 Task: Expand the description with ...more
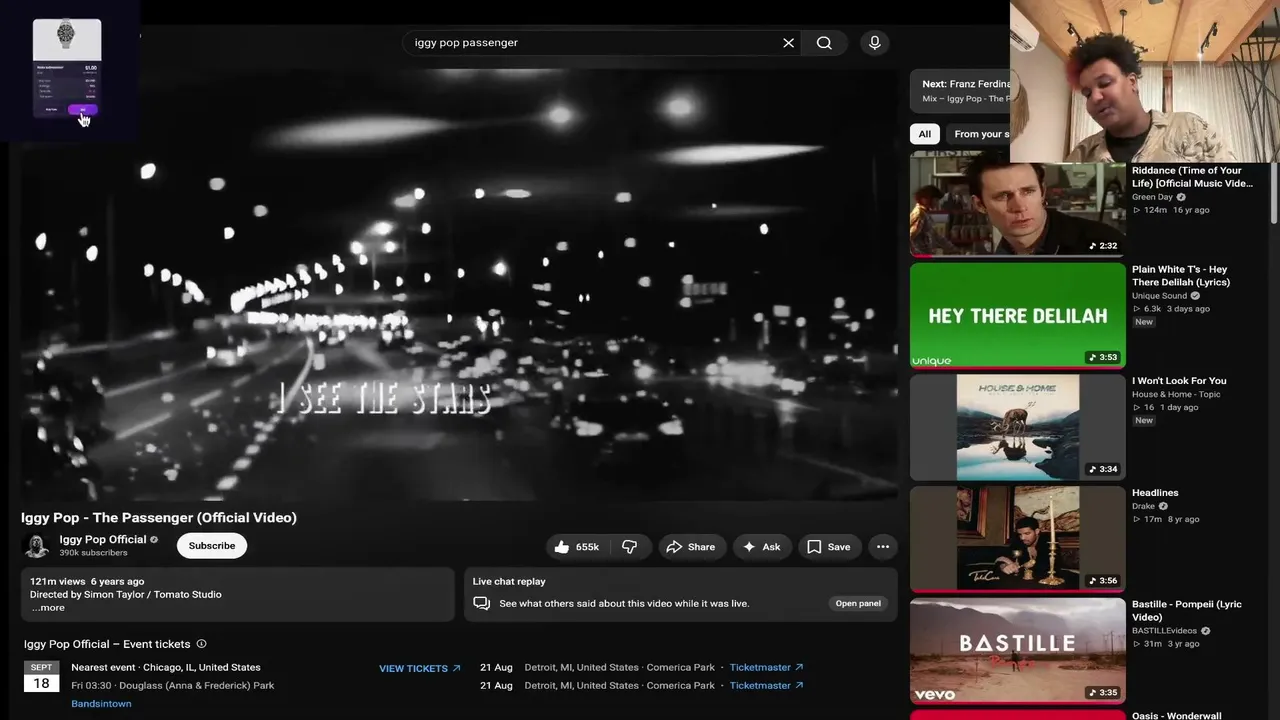pos(48,608)
